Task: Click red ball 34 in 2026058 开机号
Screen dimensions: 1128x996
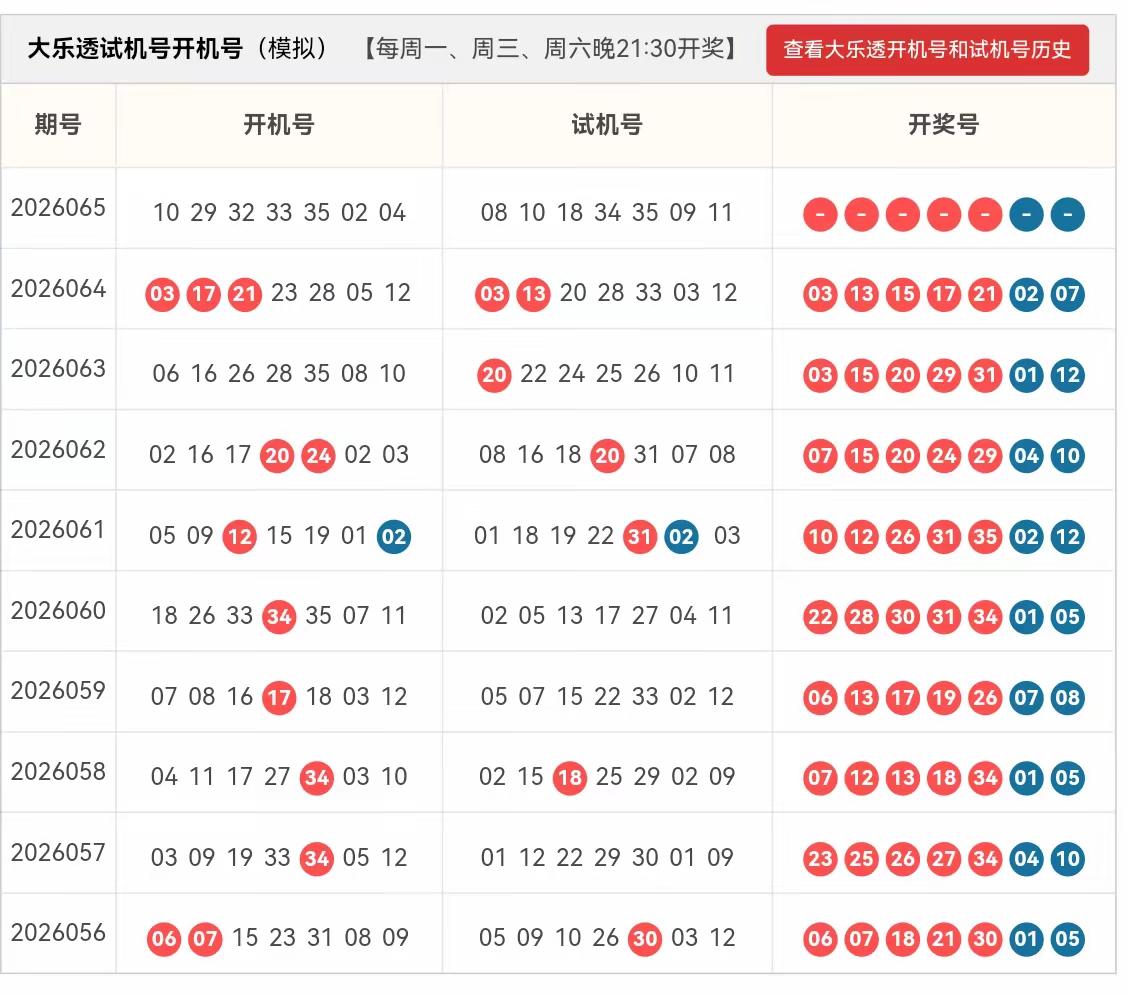Action: tap(317, 777)
